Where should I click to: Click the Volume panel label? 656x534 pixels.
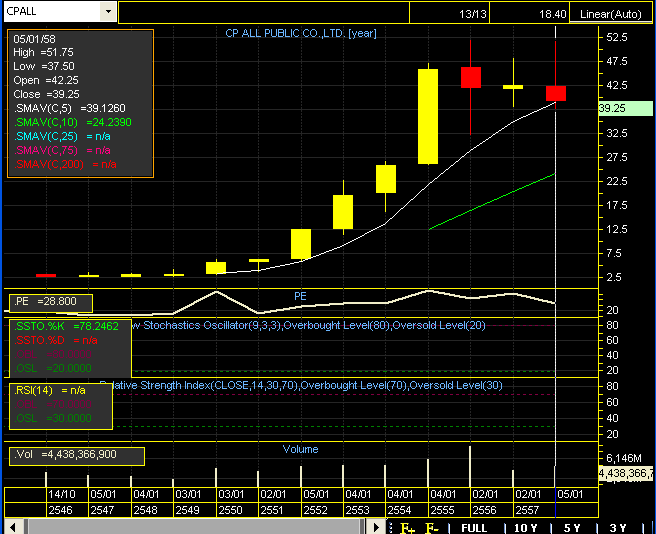pos(300,449)
